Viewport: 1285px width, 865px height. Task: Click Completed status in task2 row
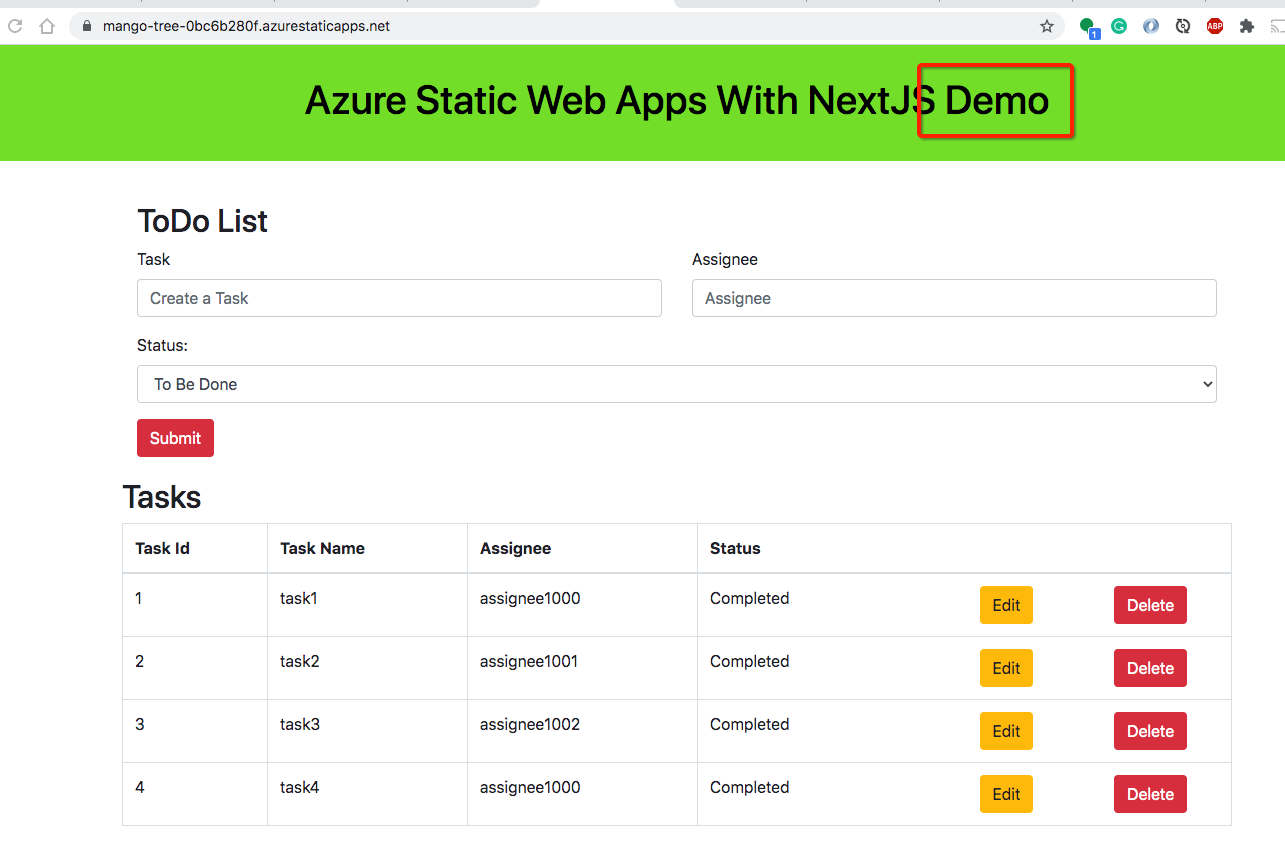coord(749,661)
